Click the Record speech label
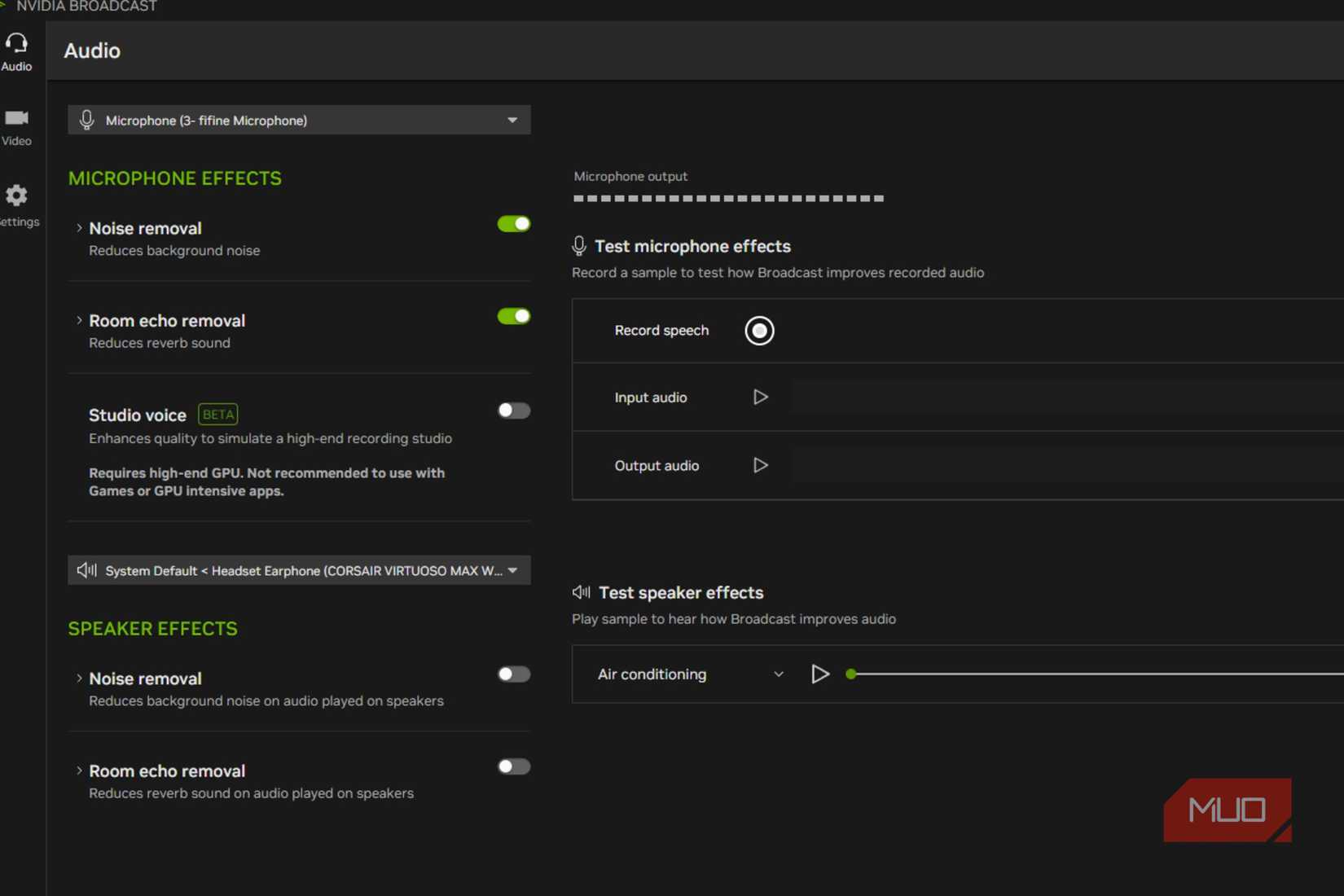This screenshot has width=1344, height=896. 661,331
